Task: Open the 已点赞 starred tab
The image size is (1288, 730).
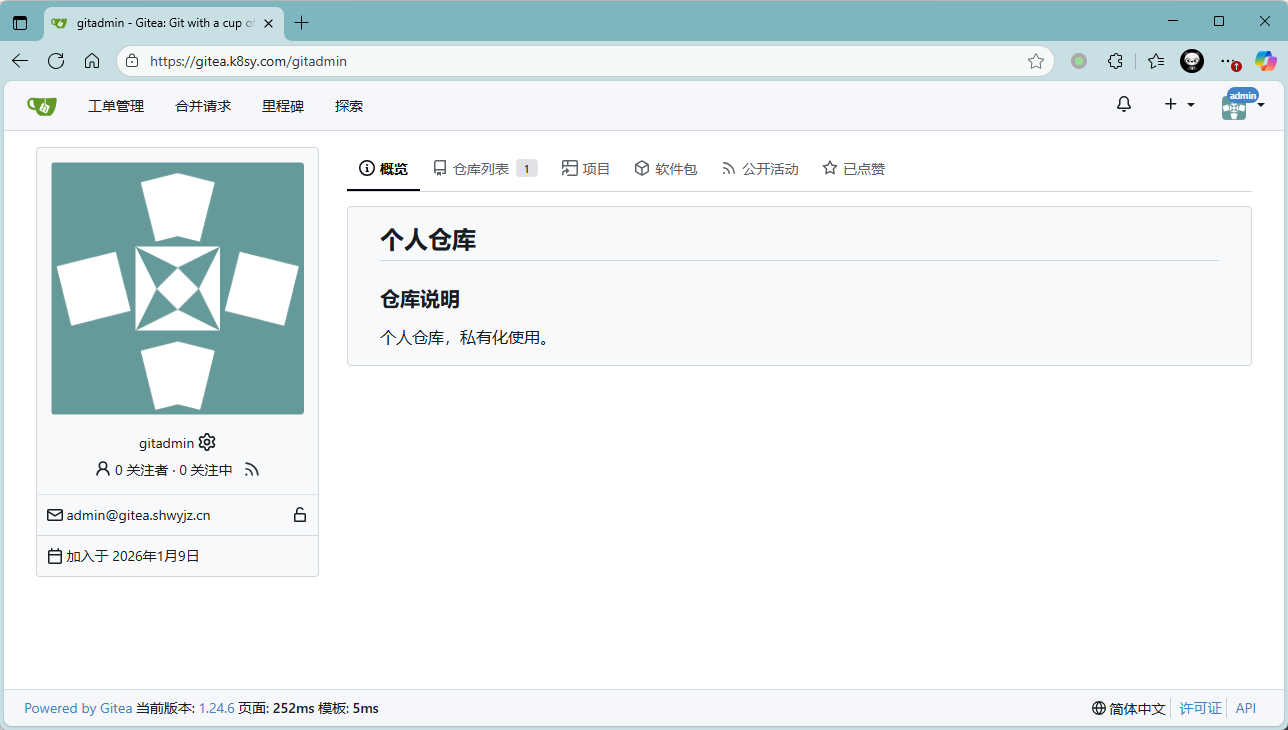Action: point(853,169)
